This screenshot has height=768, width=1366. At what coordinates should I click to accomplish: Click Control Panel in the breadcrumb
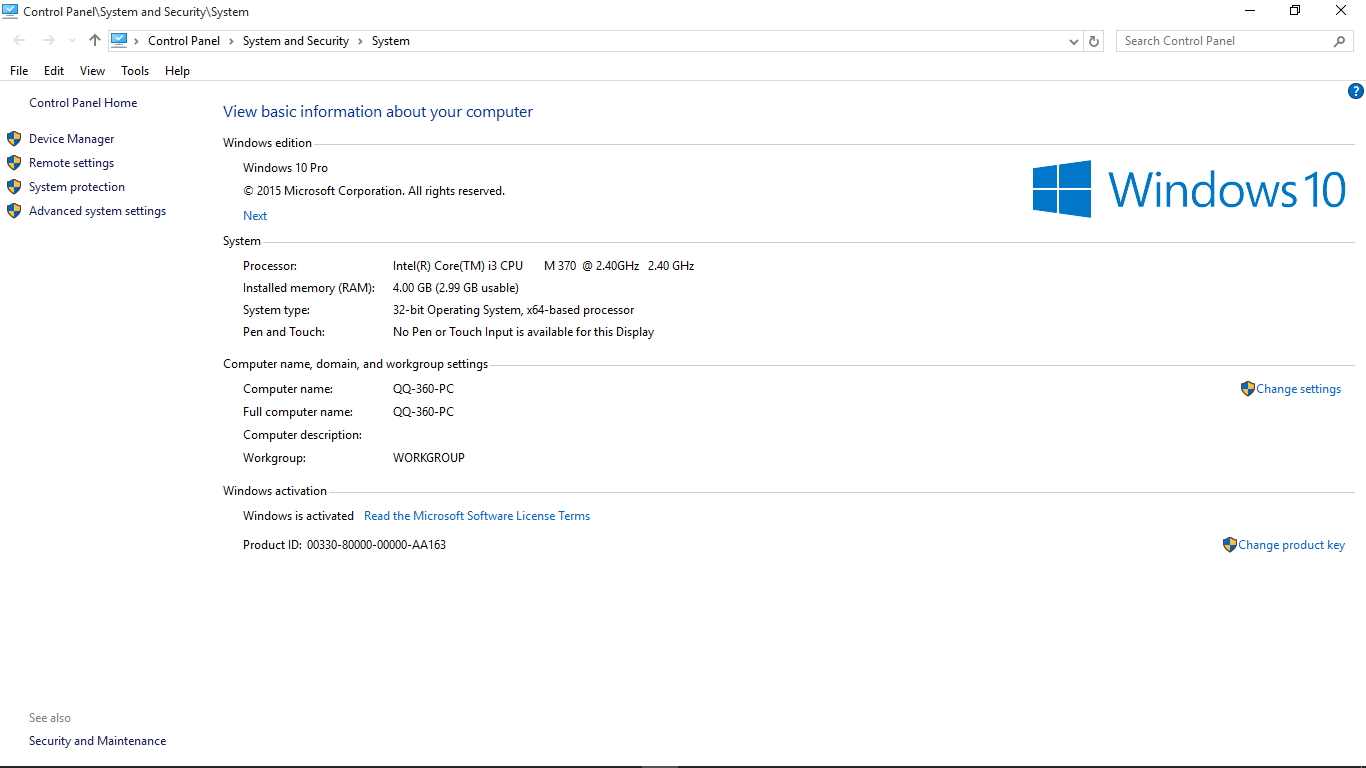(184, 41)
